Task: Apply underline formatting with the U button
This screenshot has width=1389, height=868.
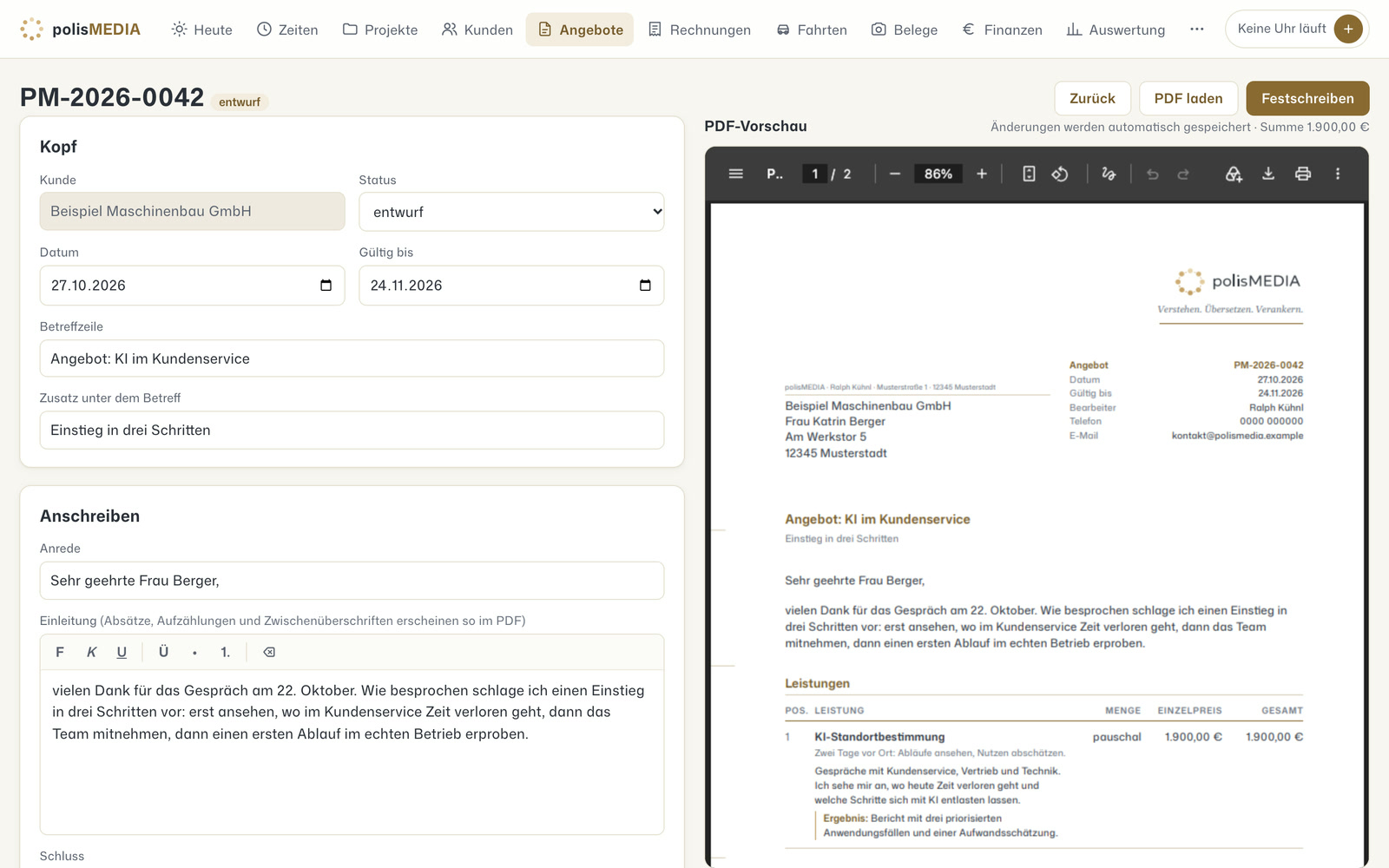Action: 122,652
